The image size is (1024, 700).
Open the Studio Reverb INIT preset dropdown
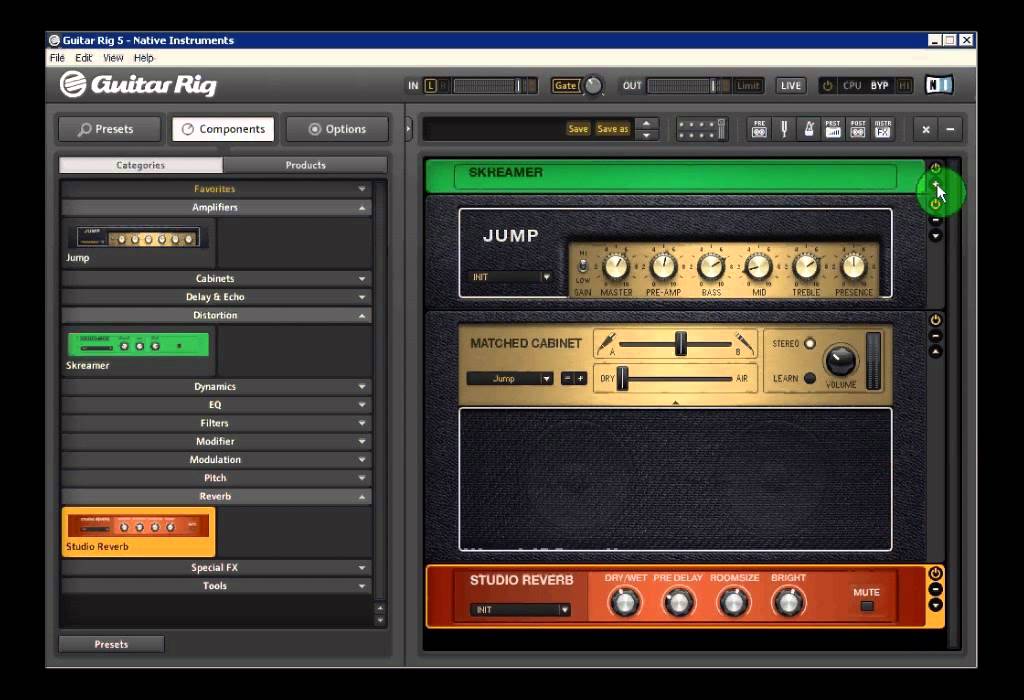click(x=520, y=610)
